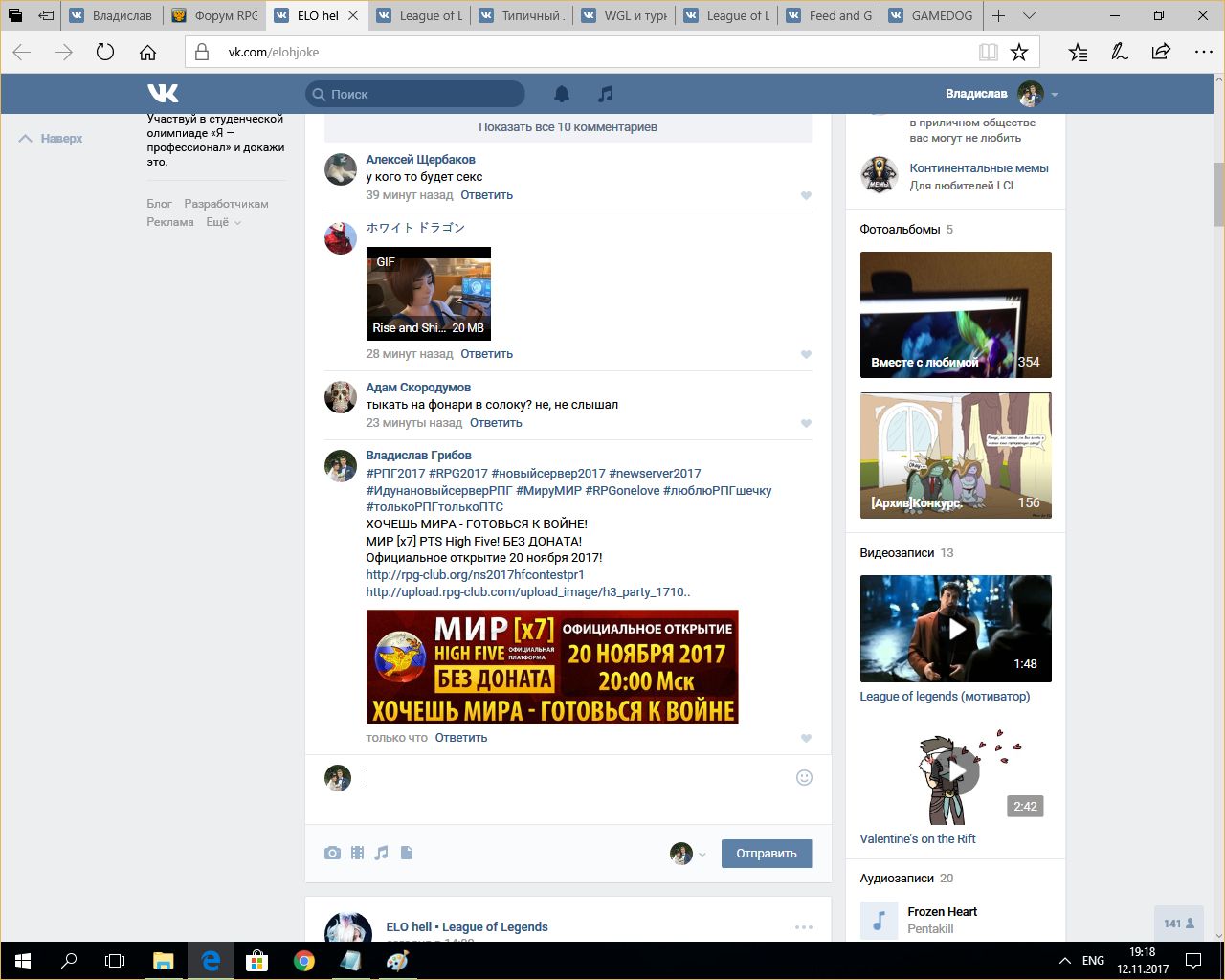Share this page from Edge toolbar
1225x980 pixels.
click(x=1161, y=53)
